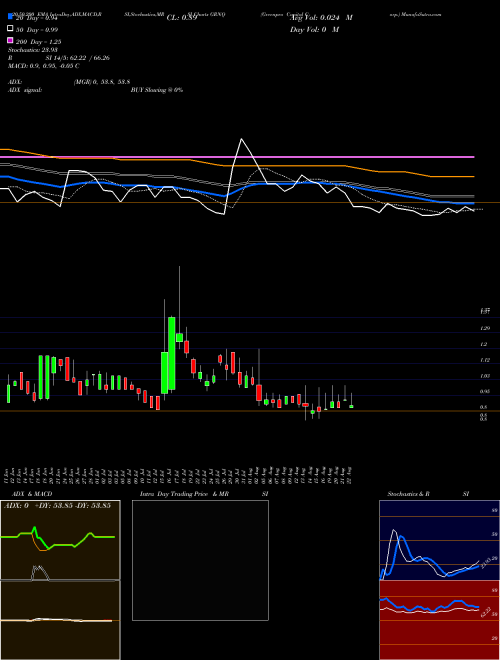Image resolution: width=500 pixels, height=660 pixels.
Task: Open the empty Intra Day Trading Price panel
Action: tap(200, 560)
